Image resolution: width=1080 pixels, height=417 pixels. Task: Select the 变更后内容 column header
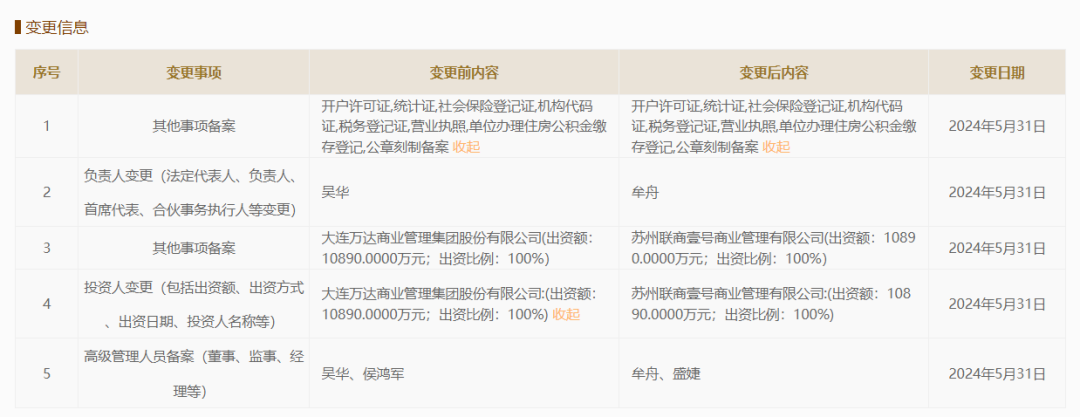(773, 73)
